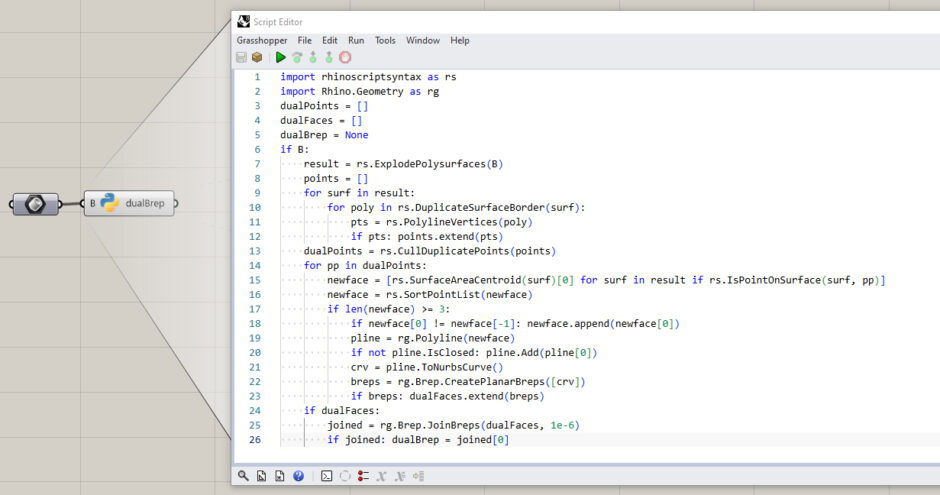Open the Edit menu

point(330,40)
